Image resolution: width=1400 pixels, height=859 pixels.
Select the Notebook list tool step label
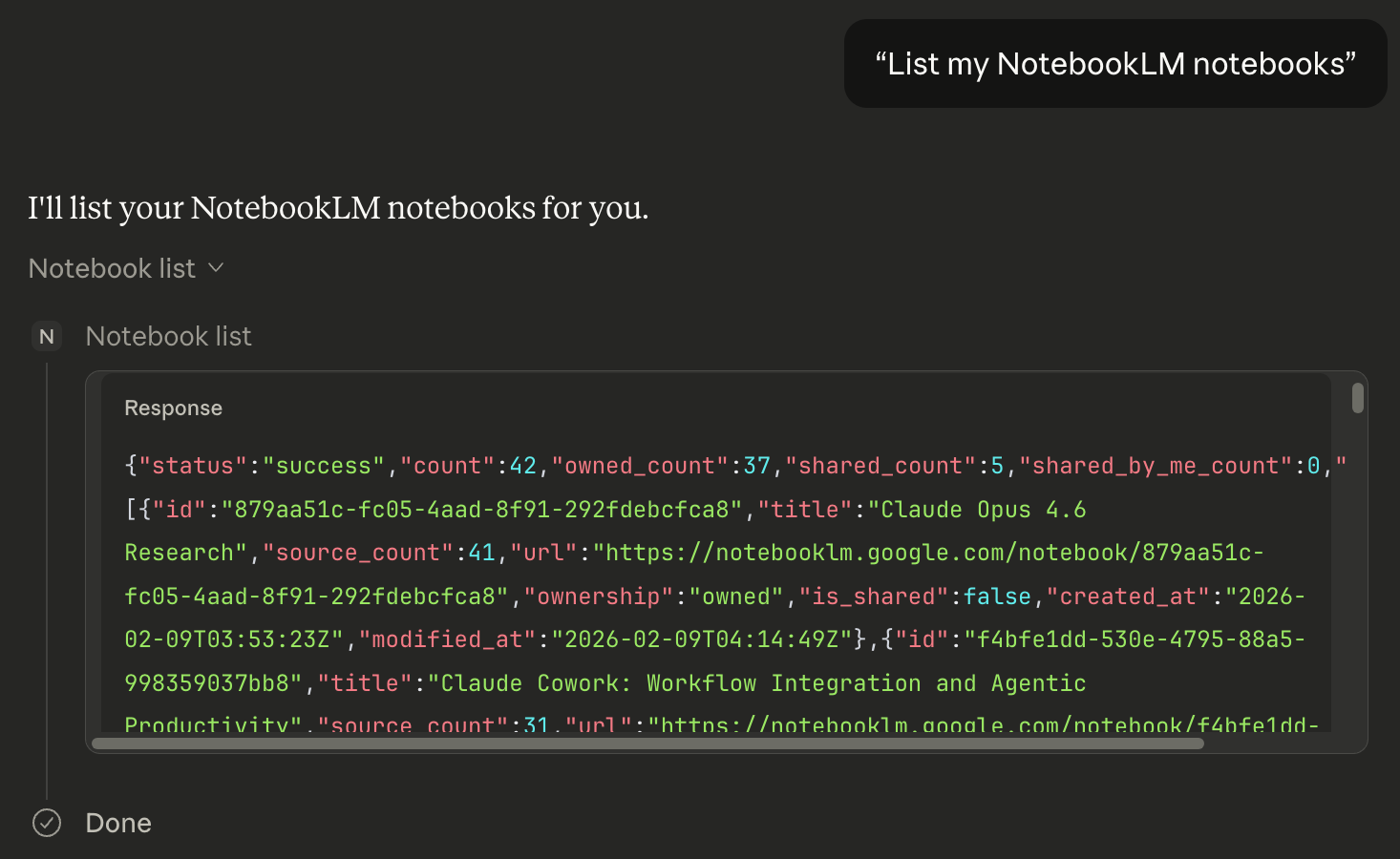169,336
